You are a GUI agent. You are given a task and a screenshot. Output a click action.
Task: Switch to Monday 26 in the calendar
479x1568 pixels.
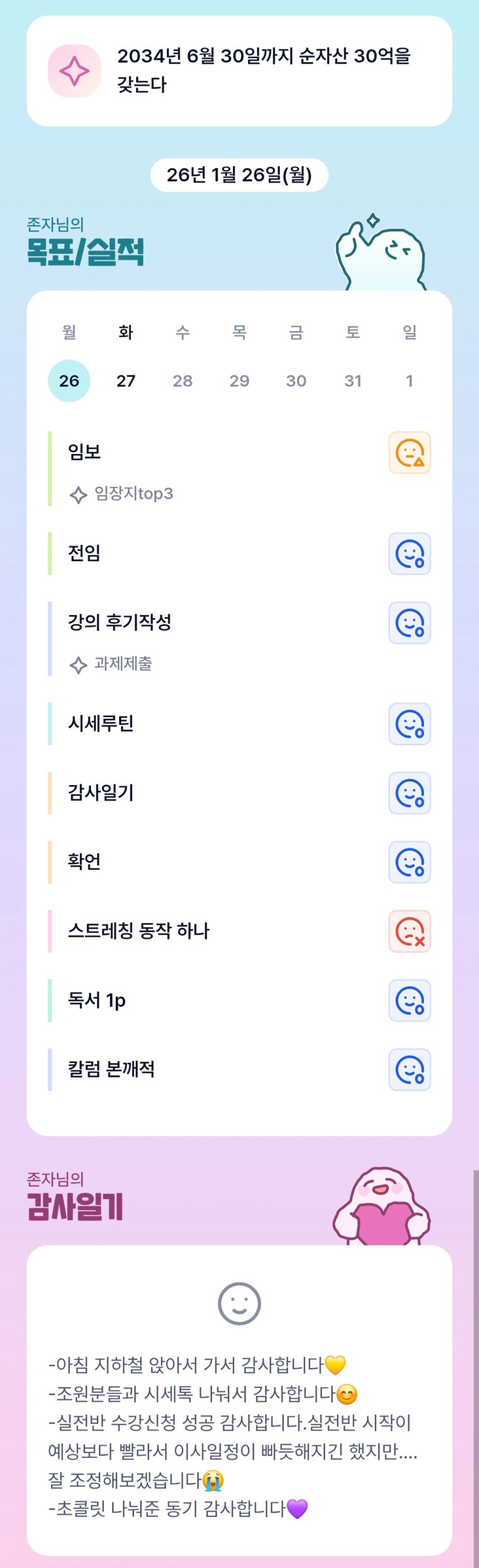click(x=69, y=381)
